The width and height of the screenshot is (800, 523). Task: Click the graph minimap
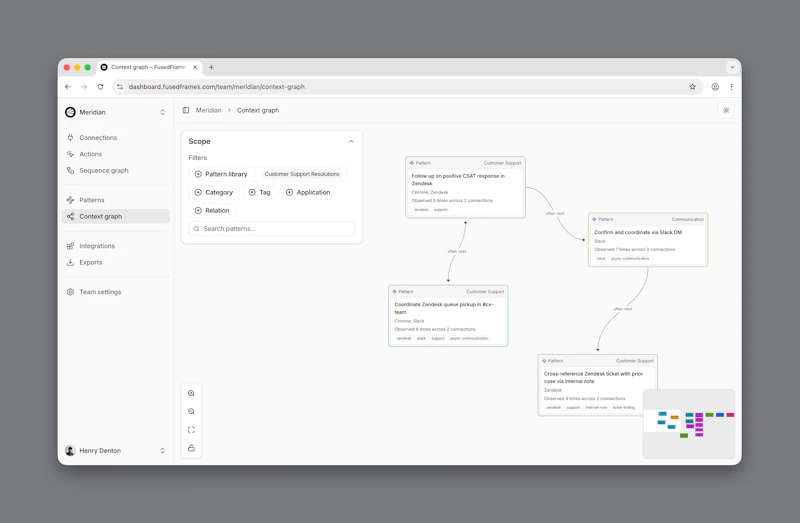[x=689, y=424]
